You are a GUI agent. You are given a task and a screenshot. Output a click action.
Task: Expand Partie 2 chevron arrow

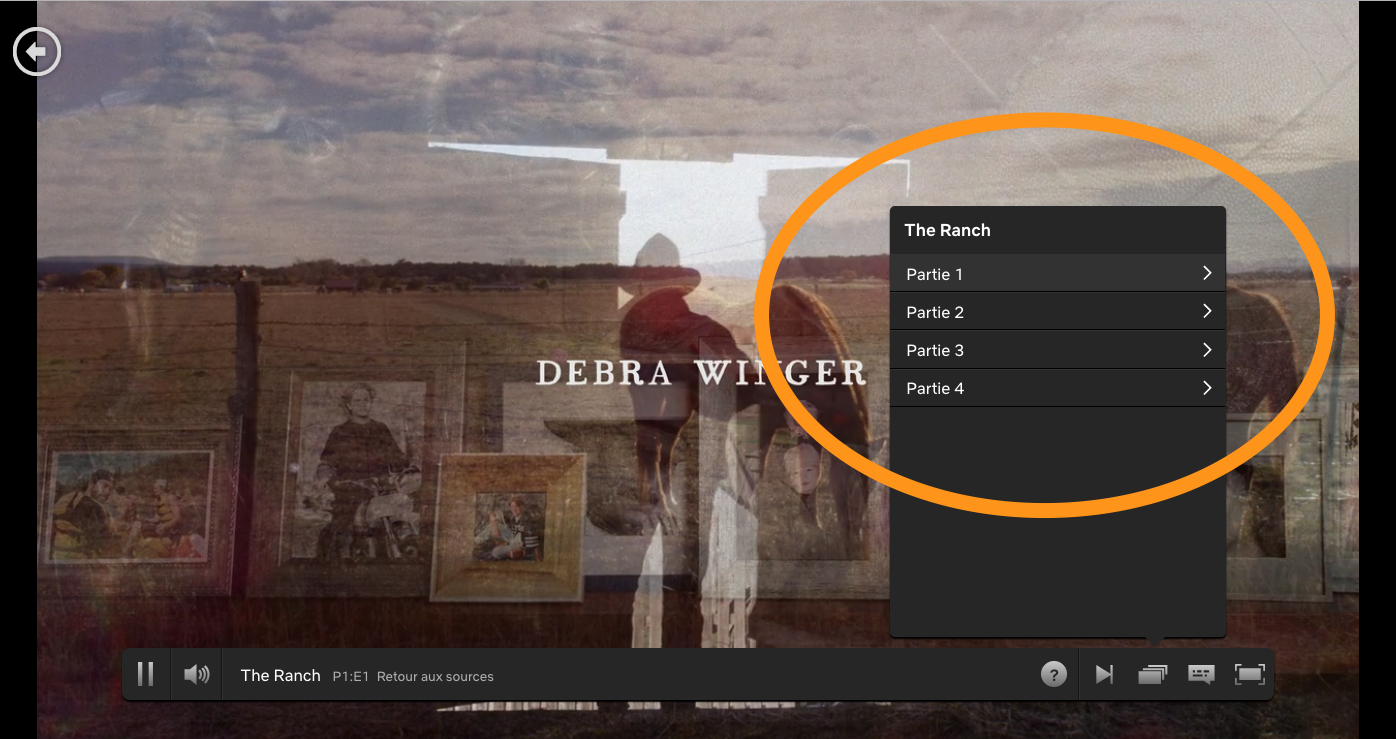1207,311
